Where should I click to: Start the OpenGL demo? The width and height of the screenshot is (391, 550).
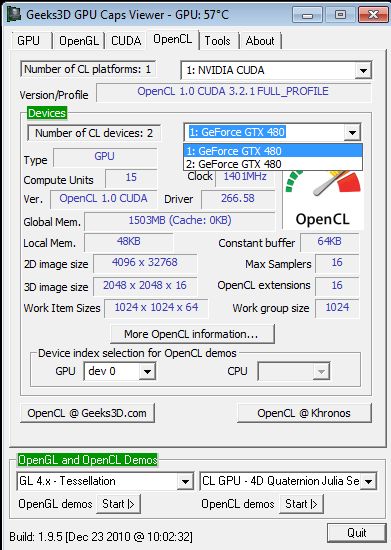click(x=118, y=504)
